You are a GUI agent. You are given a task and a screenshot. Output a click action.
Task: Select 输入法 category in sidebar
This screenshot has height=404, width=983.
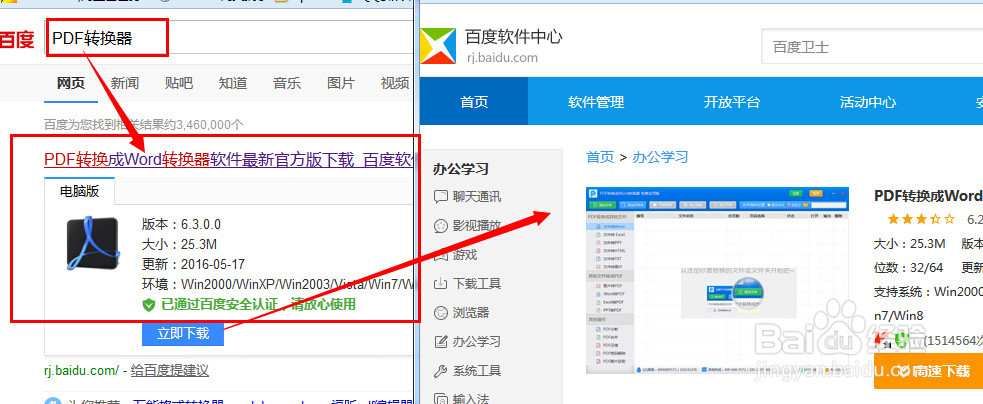[x=470, y=398]
